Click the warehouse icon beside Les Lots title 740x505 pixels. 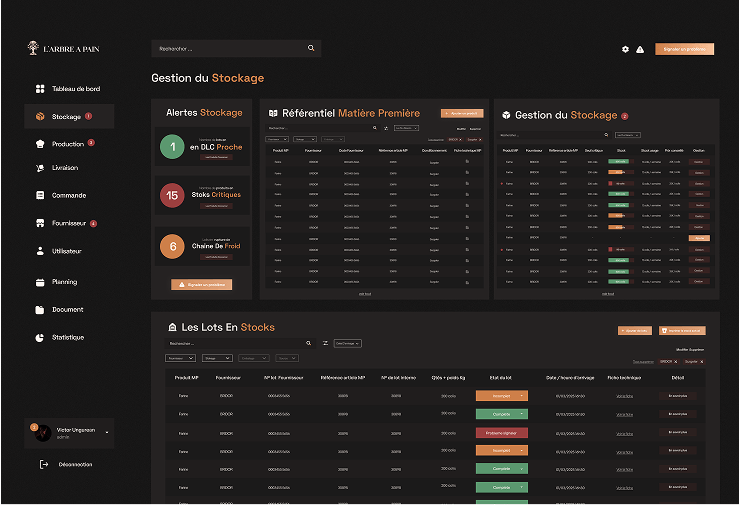click(x=172, y=327)
